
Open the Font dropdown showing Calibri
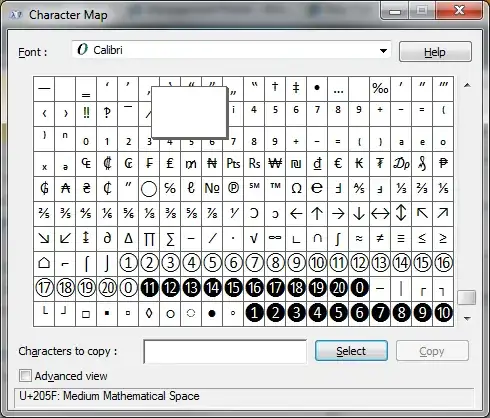pyautogui.click(x=231, y=50)
